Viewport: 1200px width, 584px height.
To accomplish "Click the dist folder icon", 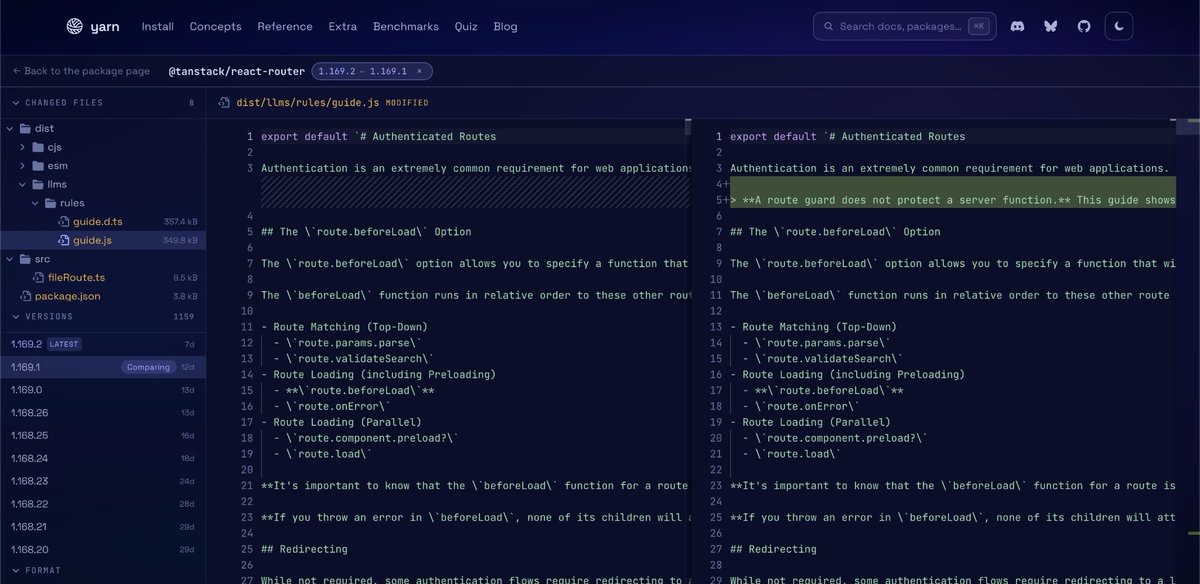I will coord(26,129).
